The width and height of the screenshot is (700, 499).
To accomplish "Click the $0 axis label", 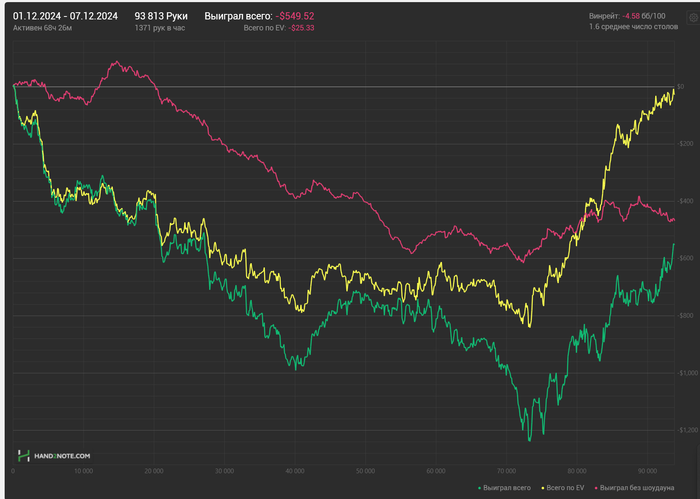I will pyautogui.click(x=680, y=87).
